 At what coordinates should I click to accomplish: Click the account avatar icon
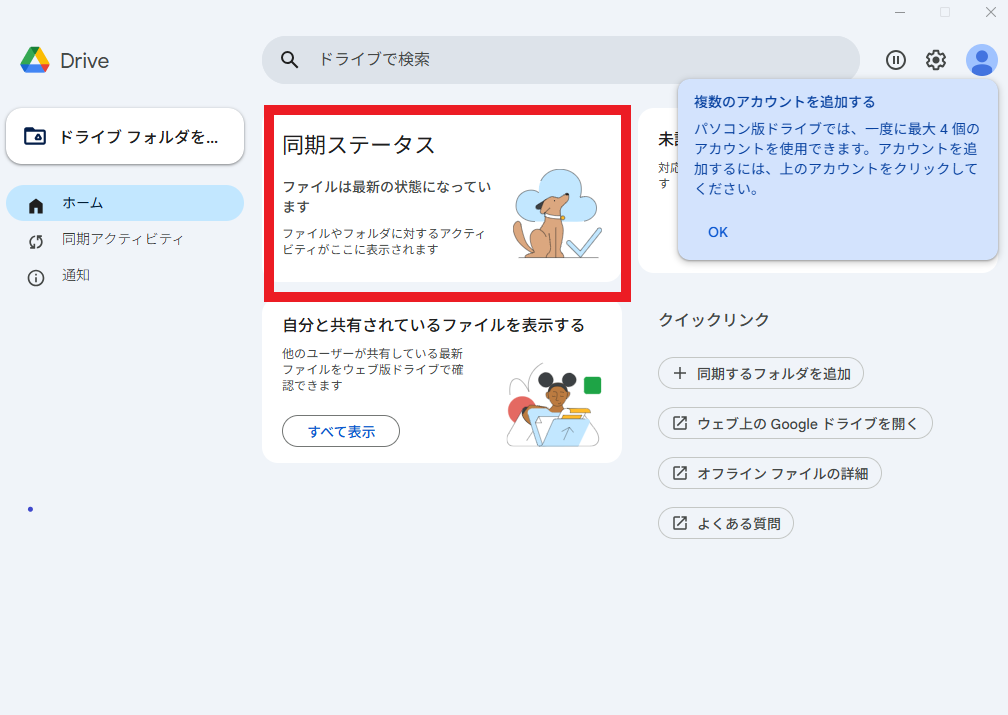point(979,60)
